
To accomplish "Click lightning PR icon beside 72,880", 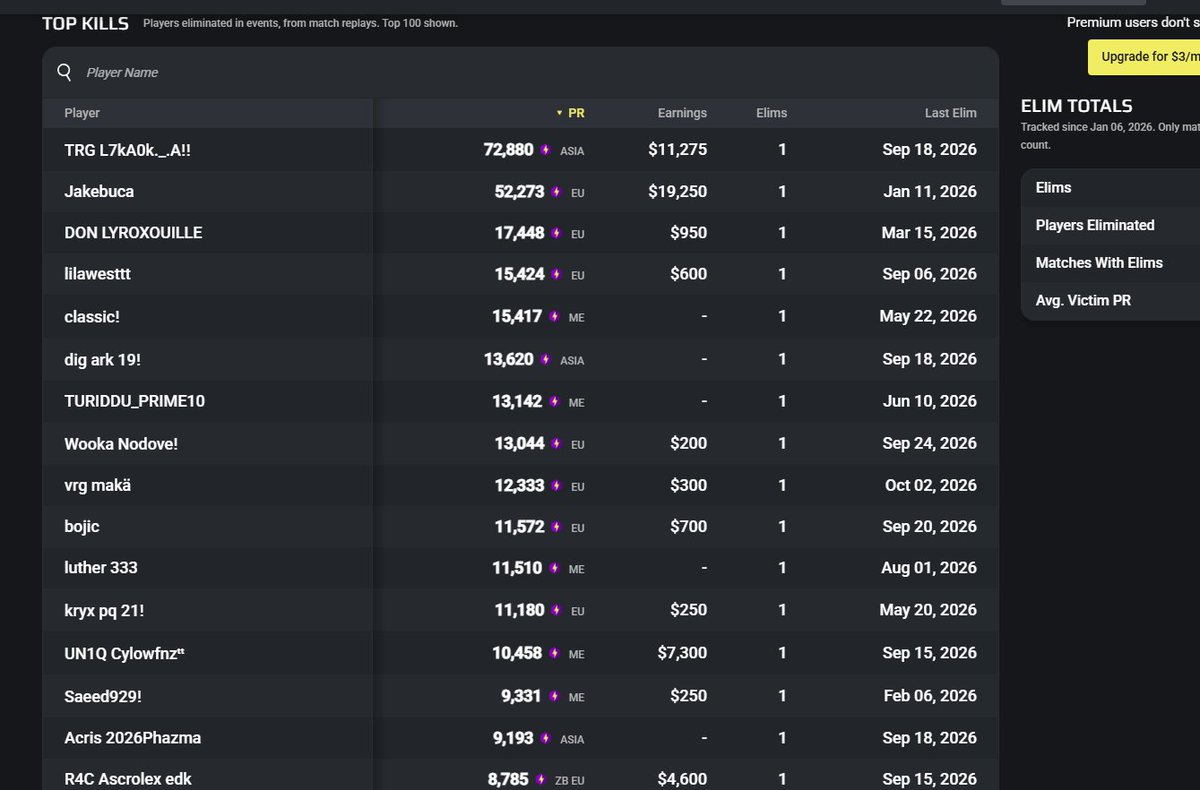I will [545, 150].
